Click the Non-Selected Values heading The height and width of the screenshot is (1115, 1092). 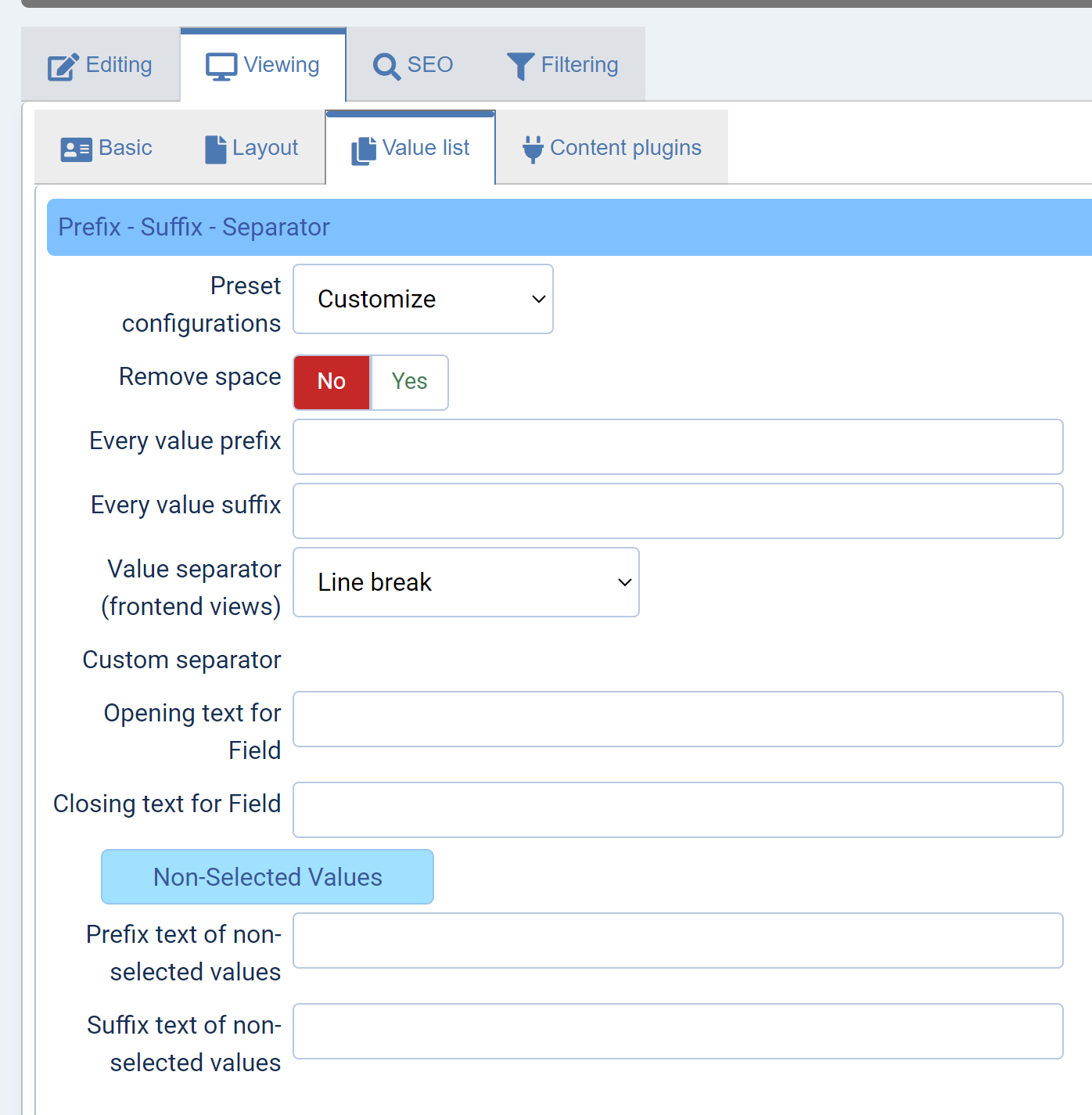(x=268, y=877)
